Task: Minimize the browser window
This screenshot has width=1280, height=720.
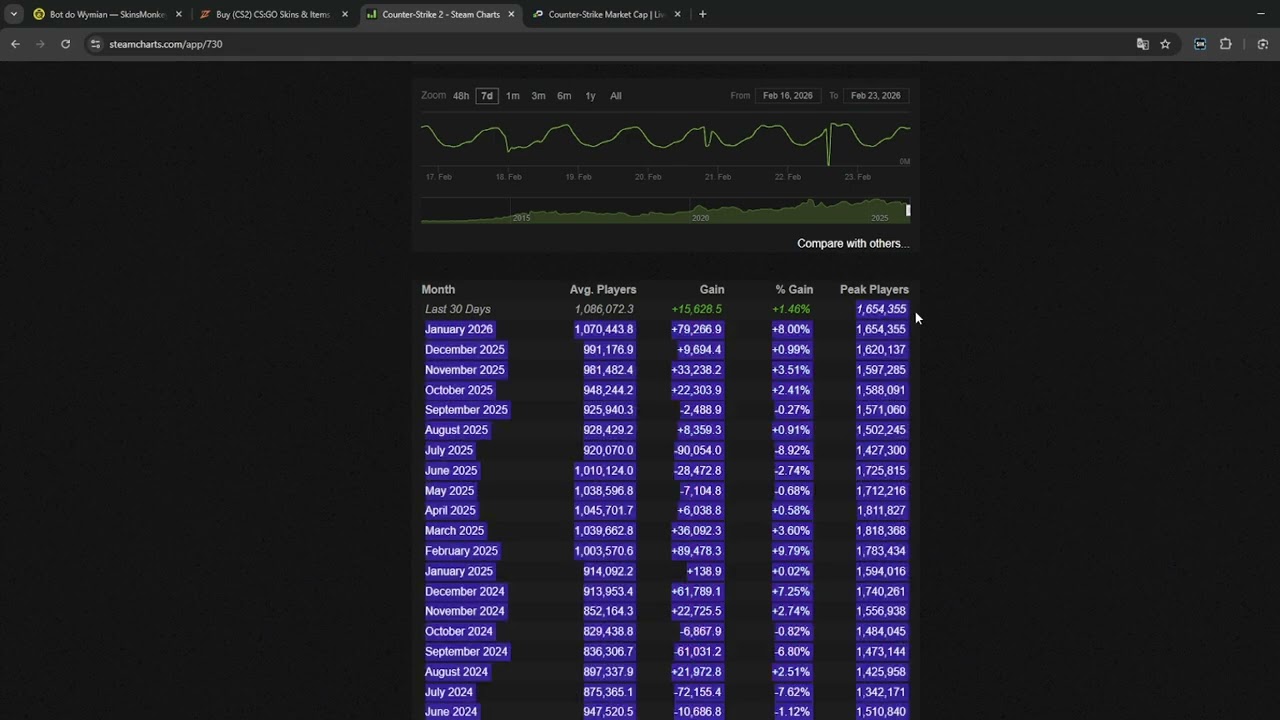Action: (x=1261, y=14)
